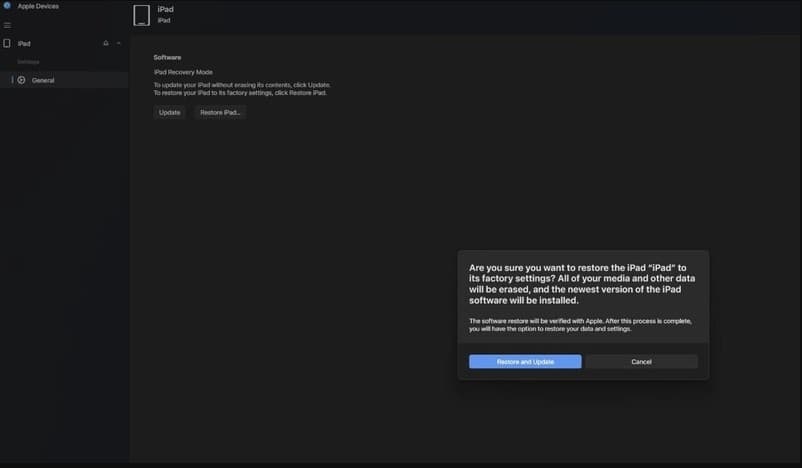802x468 pixels.
Task: Open the General sidebar item
Action: 64,80
